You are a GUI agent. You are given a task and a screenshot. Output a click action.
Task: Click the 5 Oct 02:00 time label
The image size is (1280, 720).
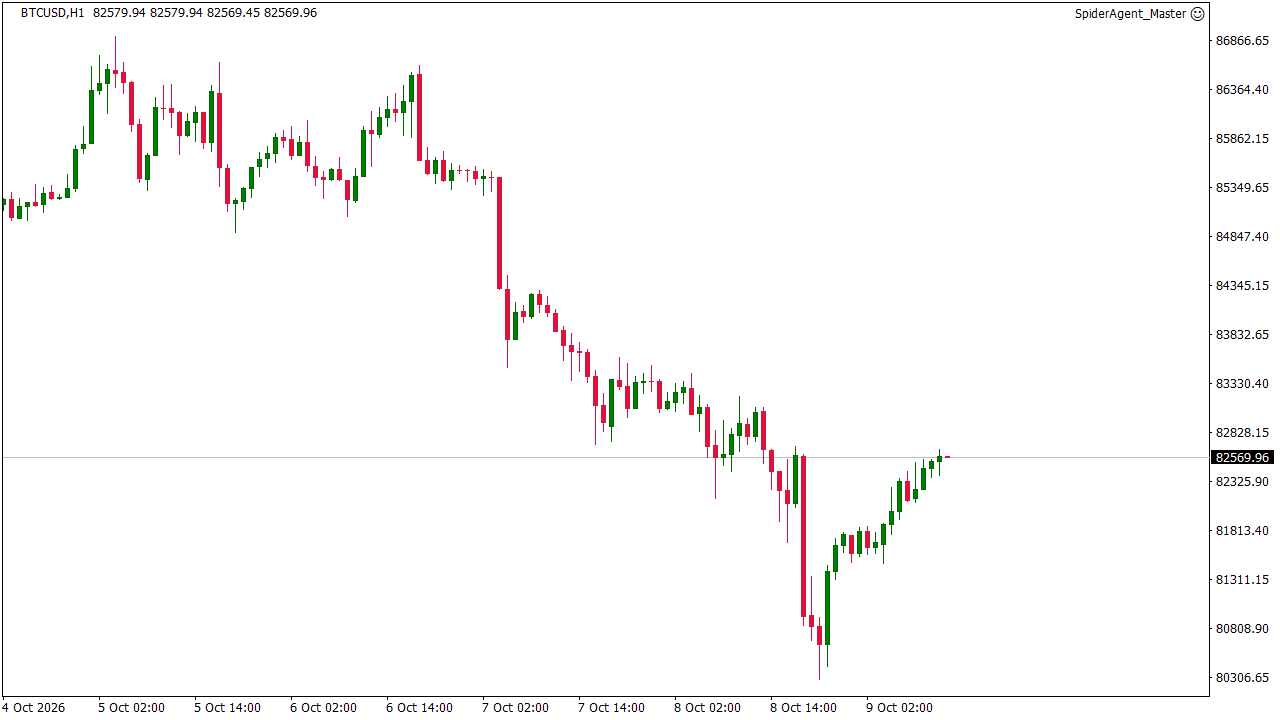point(132,708)
